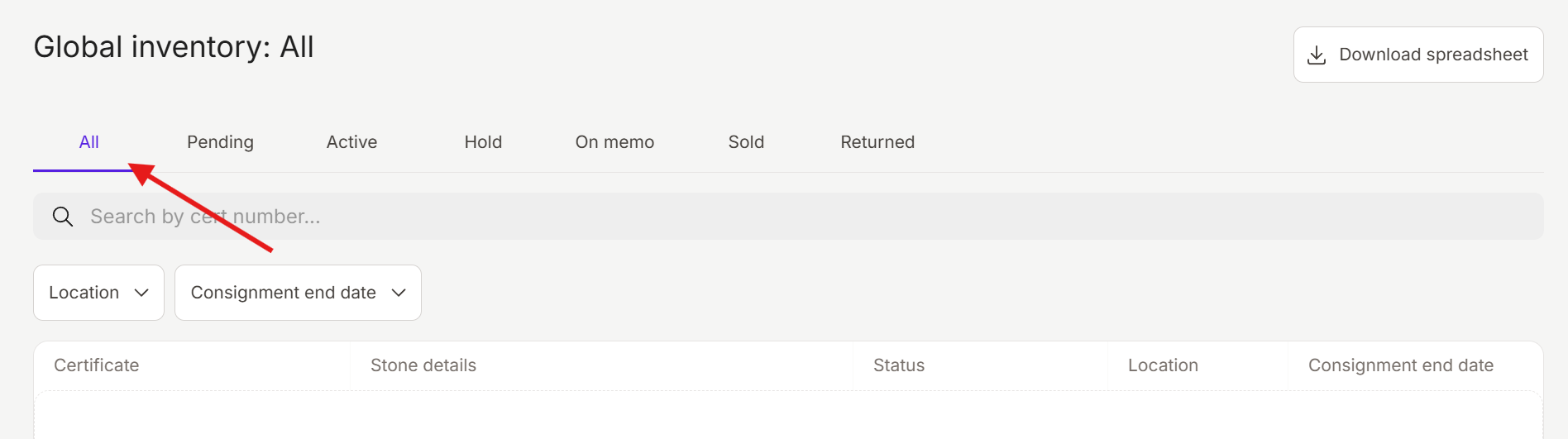Go to the On memo tab

coord(614,142)
